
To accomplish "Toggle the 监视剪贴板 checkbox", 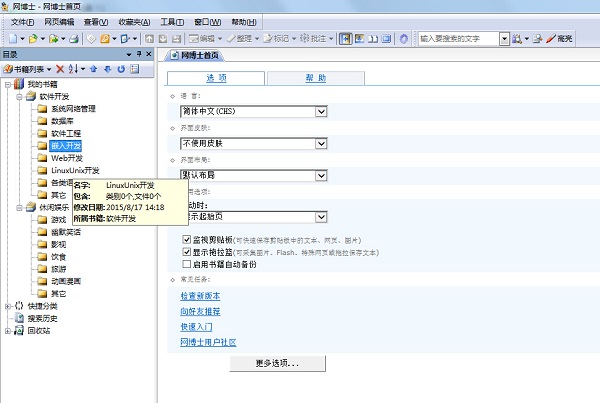I will 187,240.
